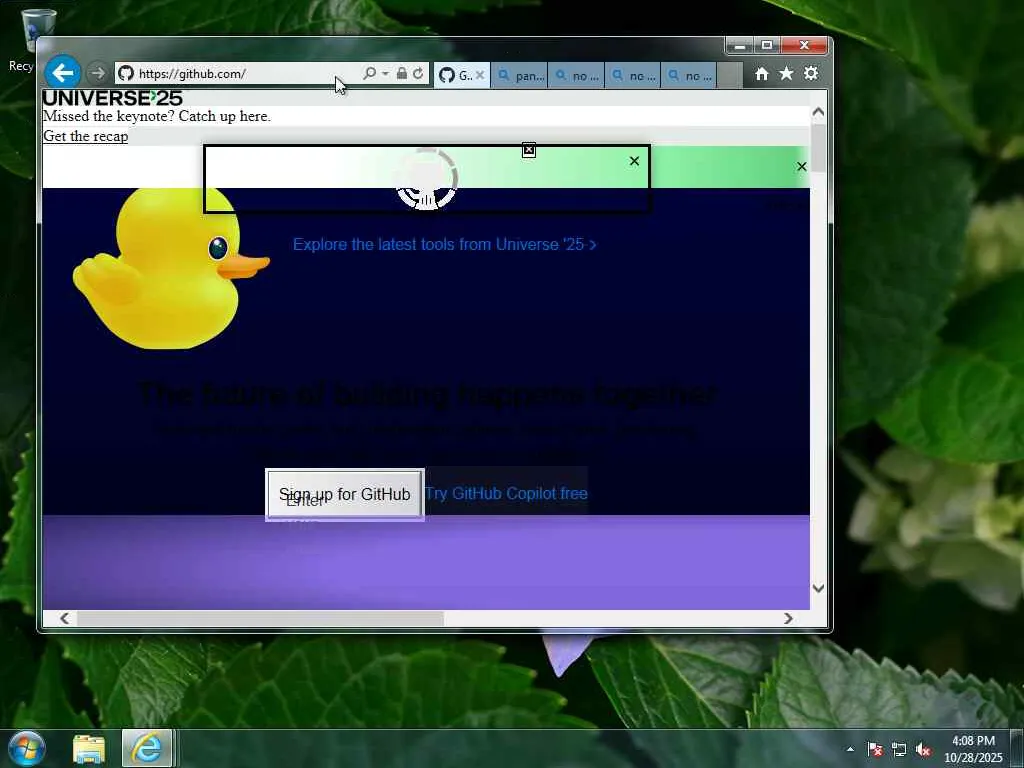Show hidden system tray icons
Screen dimensions: 1024x768
pos(850,749)
